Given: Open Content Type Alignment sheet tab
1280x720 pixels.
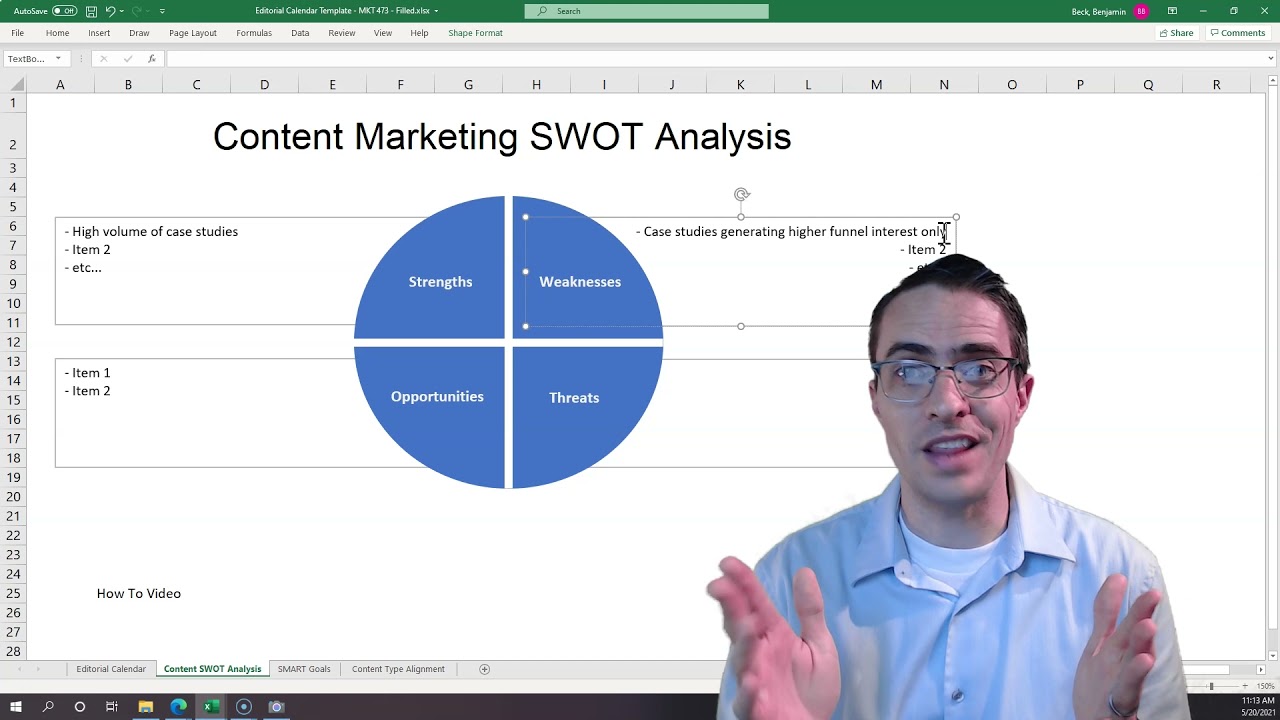Looking at the screenshot, I should click(x=398, y=669).
